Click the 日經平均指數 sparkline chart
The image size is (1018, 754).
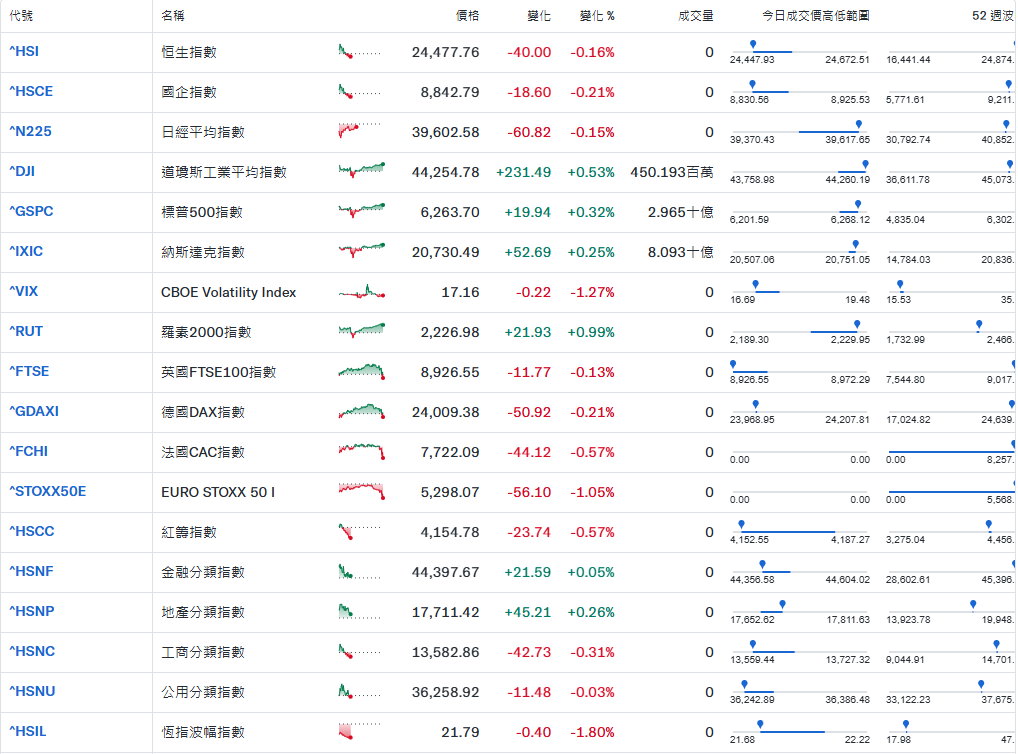(361, 131)
